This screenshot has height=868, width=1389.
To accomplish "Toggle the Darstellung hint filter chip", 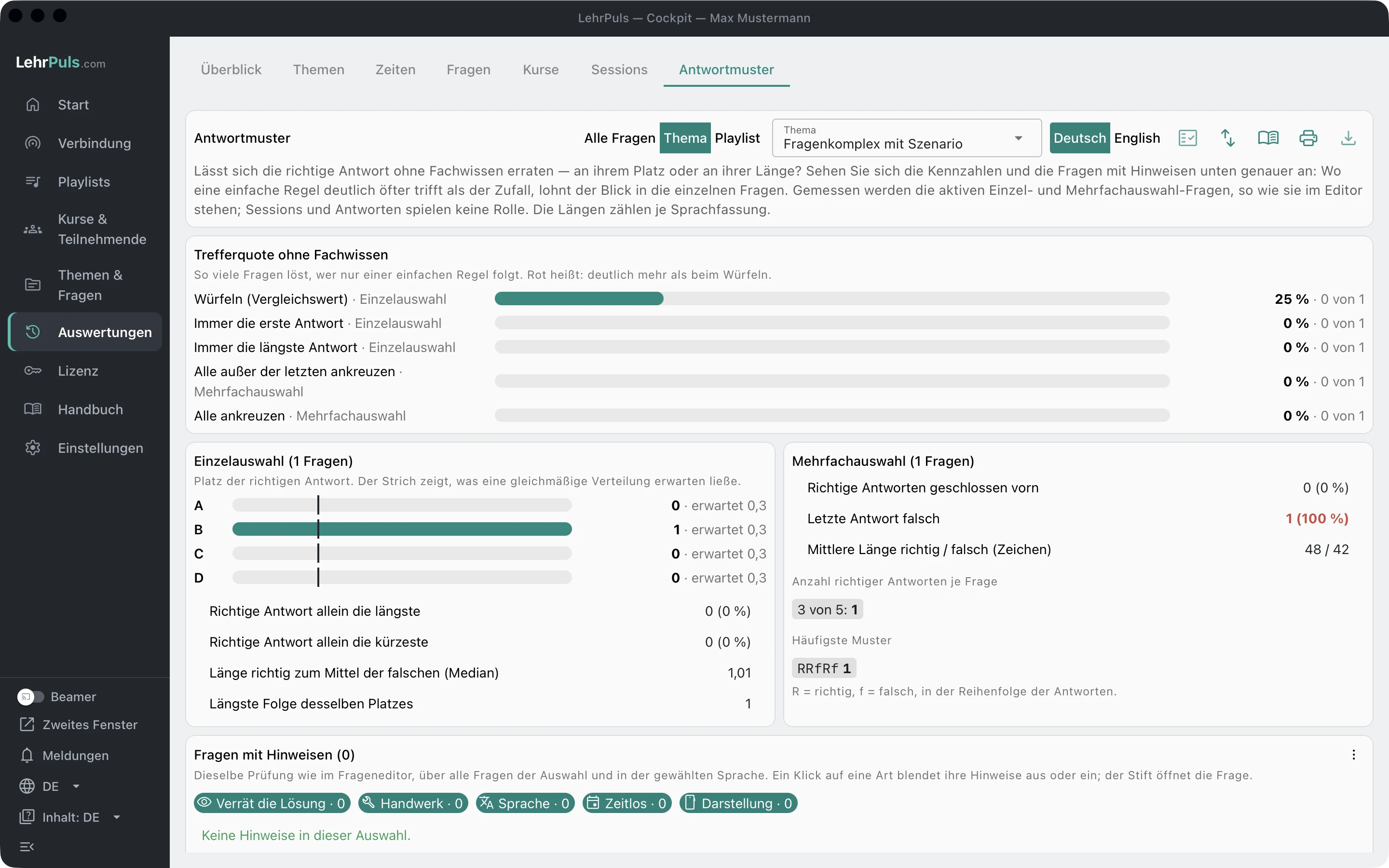I will coord(738,803).
